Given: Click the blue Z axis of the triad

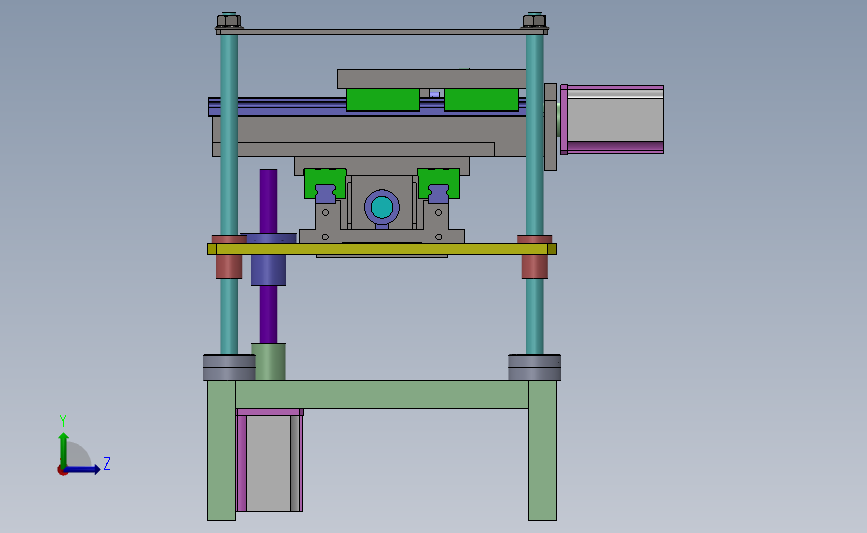Looking at the screenshot, I should tap(83, 469).
